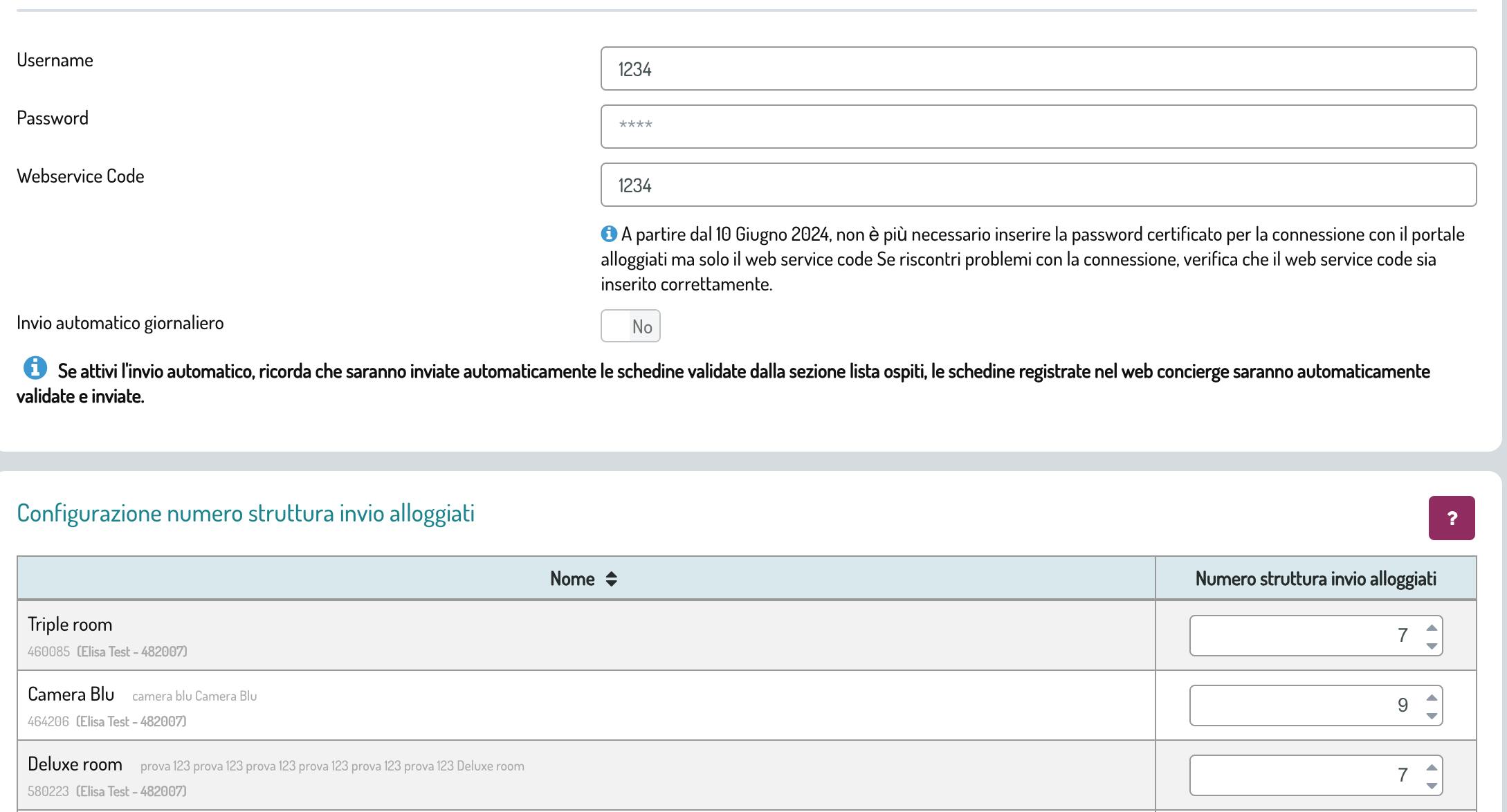Increase the Camera Blu structure number
1507x812 pixels.
[x=1432, y=698]
